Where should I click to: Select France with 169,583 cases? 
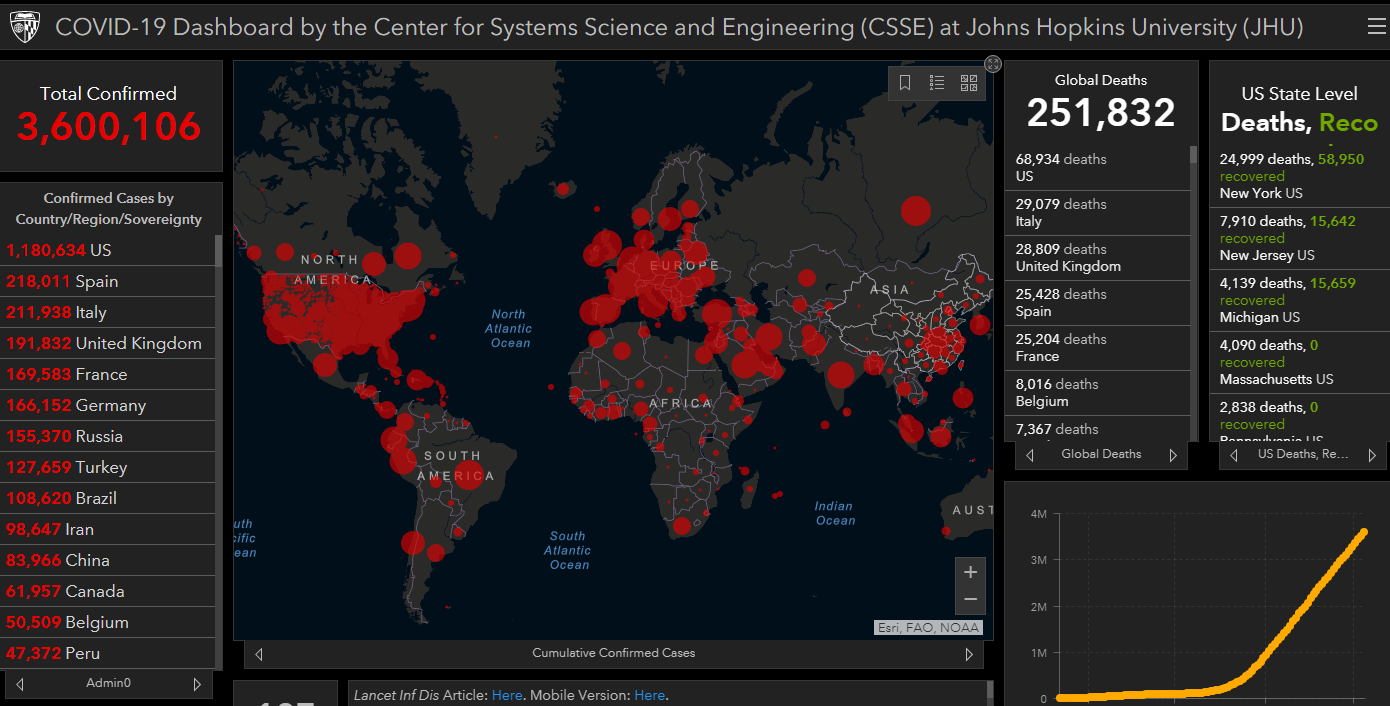point(108,374)
